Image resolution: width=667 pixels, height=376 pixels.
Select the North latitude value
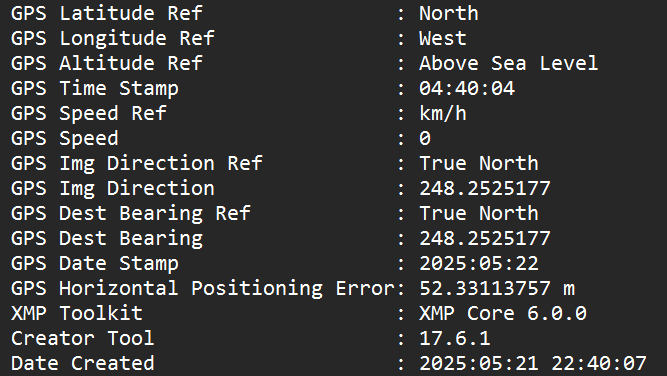click(x=449, y=14)
